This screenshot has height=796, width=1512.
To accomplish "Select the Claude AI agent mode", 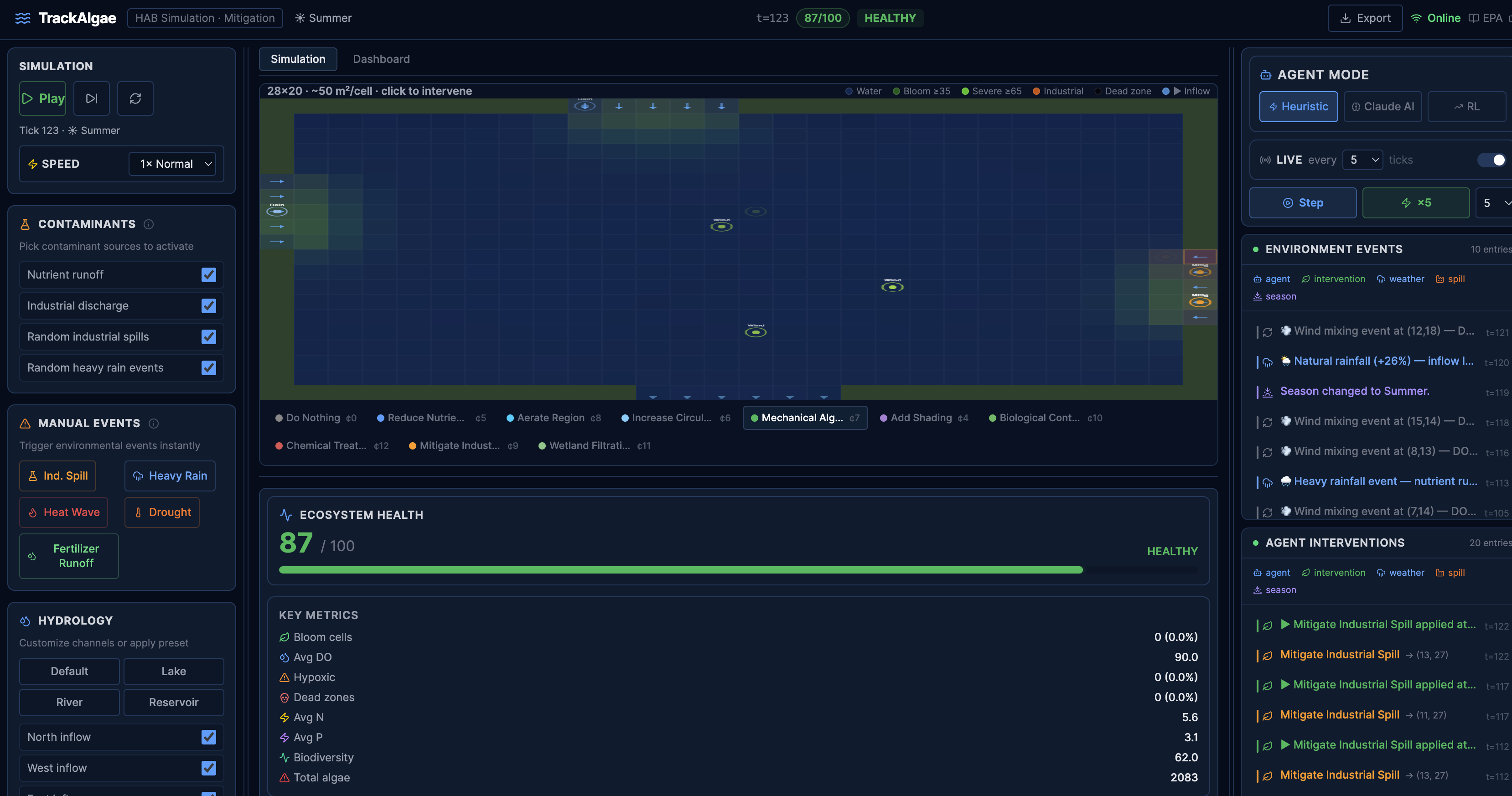I will (x=1383, y=107).
